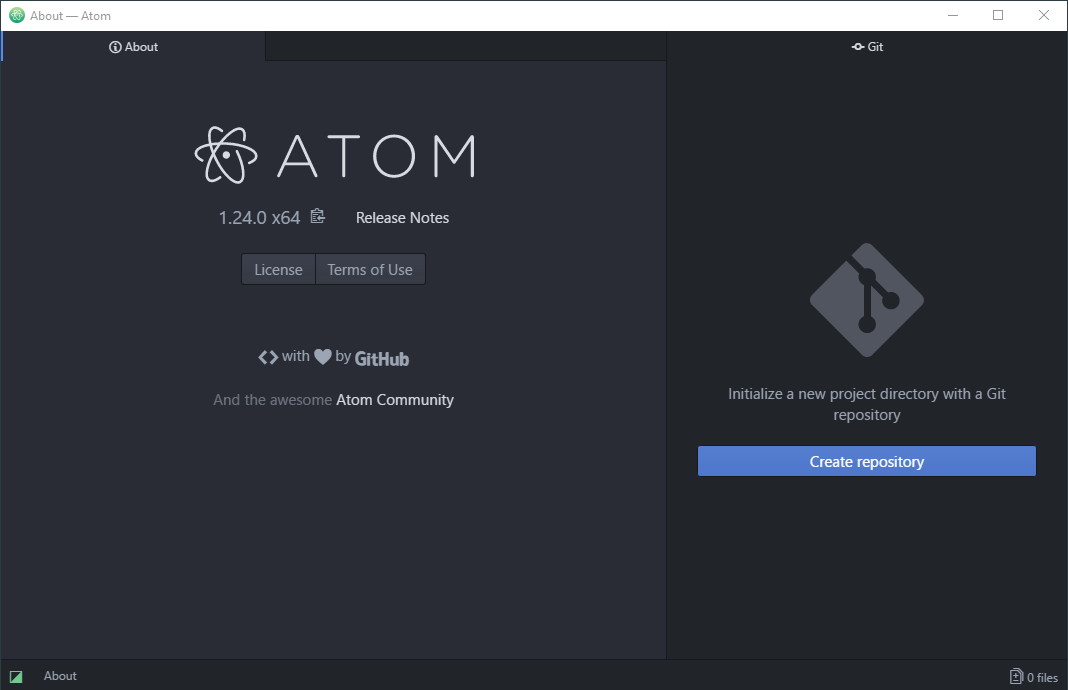The width and height of the screenshot is (1068, 690).
Task: Switch to the About tab
Action: (x=134, y=46)
